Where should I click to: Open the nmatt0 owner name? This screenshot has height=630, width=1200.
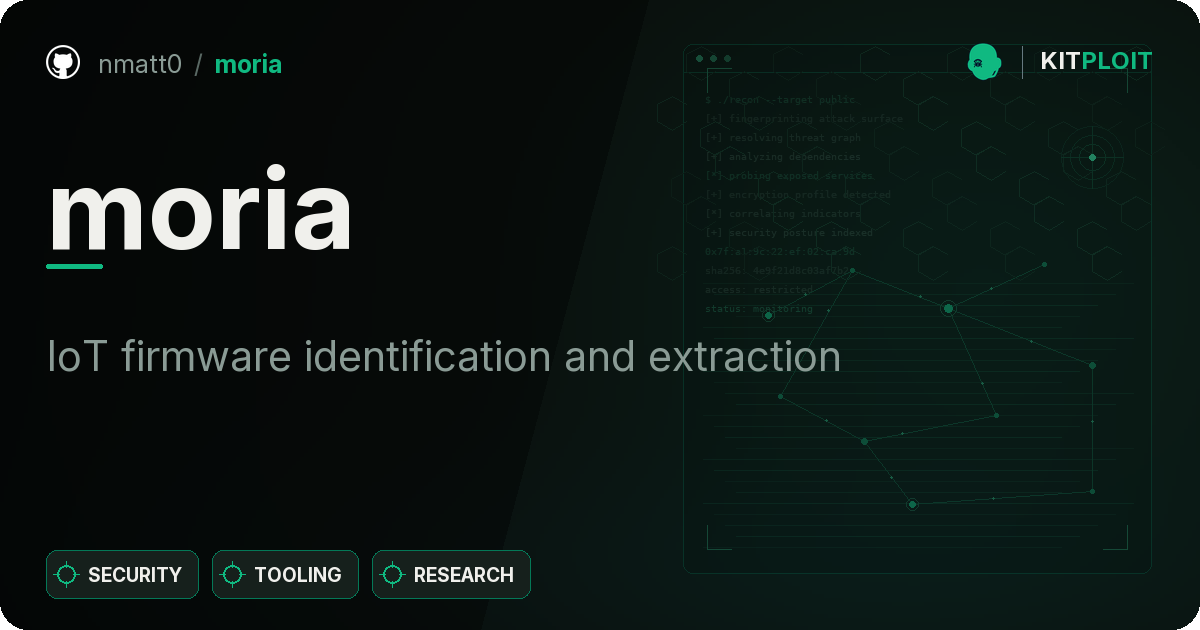[140, 64]
